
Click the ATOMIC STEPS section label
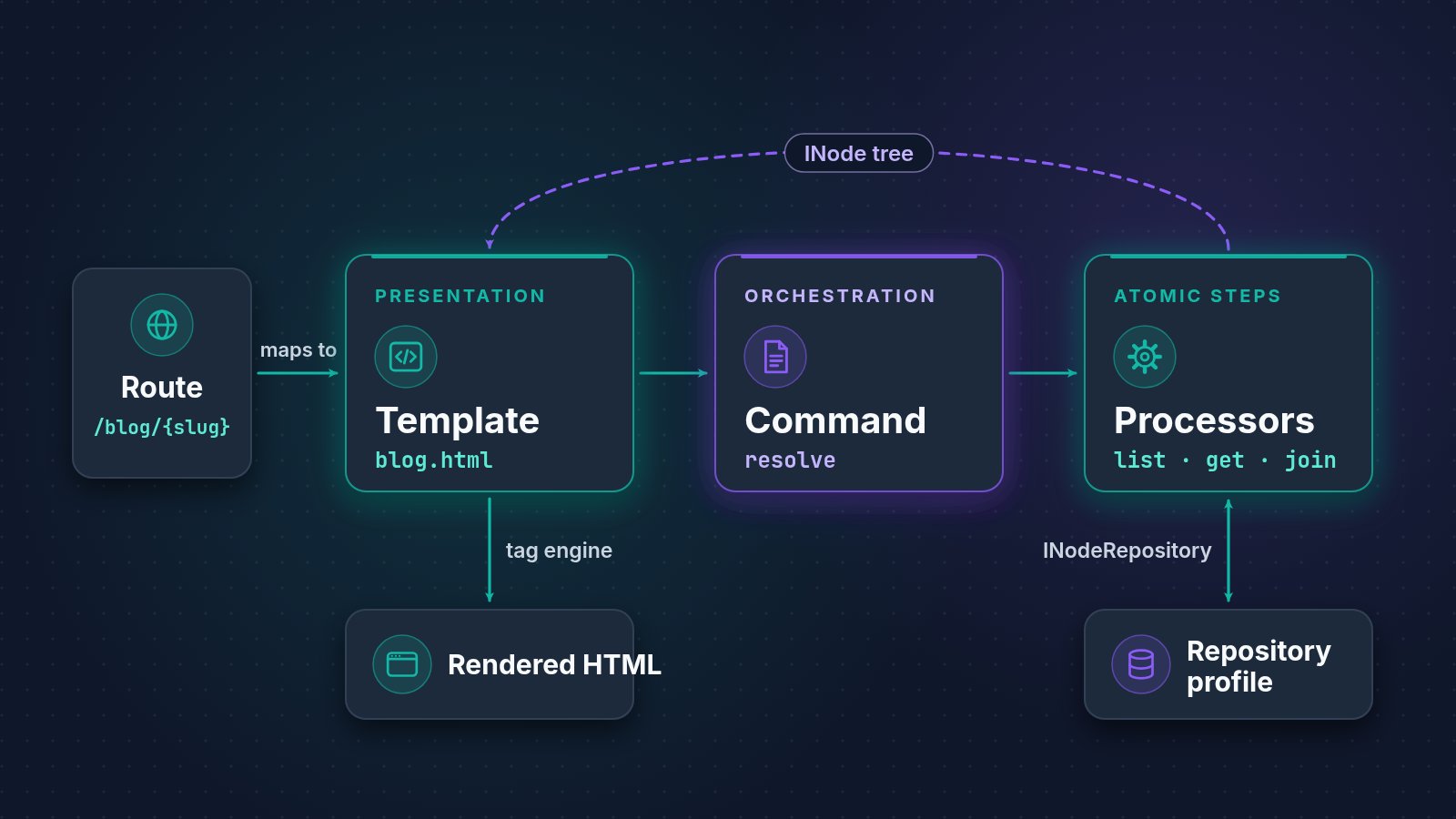pyautogui.click(x=1198, y=296)
